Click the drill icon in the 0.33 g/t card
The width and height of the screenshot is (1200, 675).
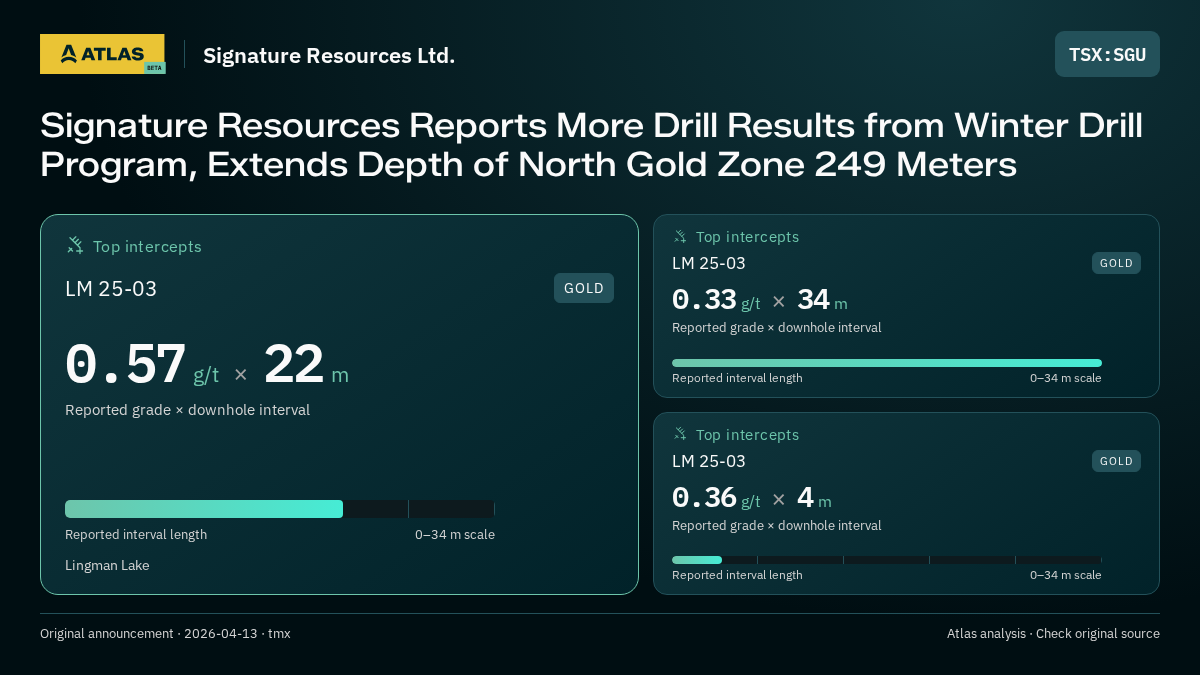tap(680, 236)
